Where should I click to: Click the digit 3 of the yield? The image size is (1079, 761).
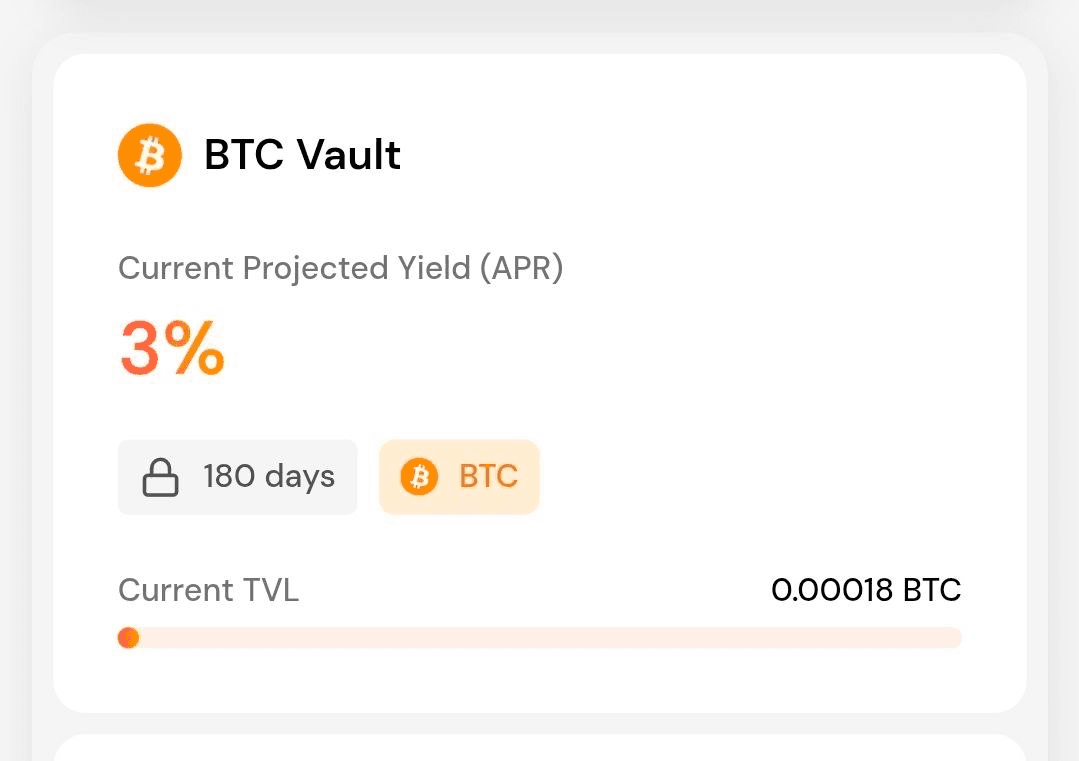140,348
